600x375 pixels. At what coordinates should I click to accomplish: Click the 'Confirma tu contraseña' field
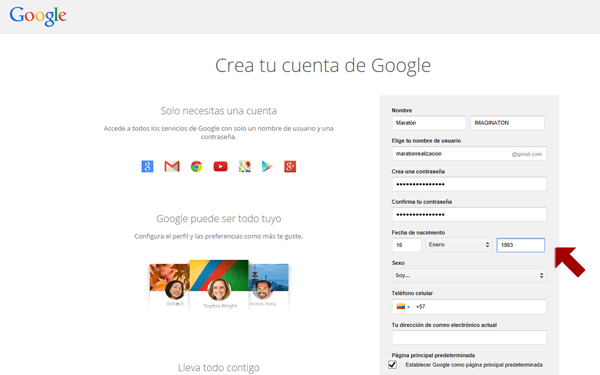(469, 214)
